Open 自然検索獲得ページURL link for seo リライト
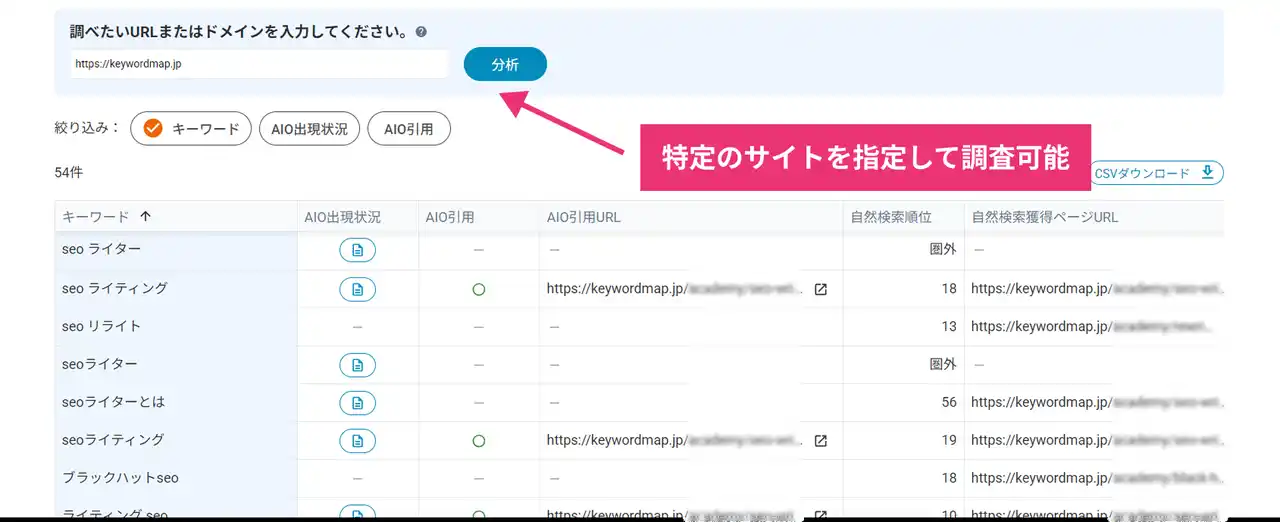The image size is (1280, 522). click(x=1095, y=327)
